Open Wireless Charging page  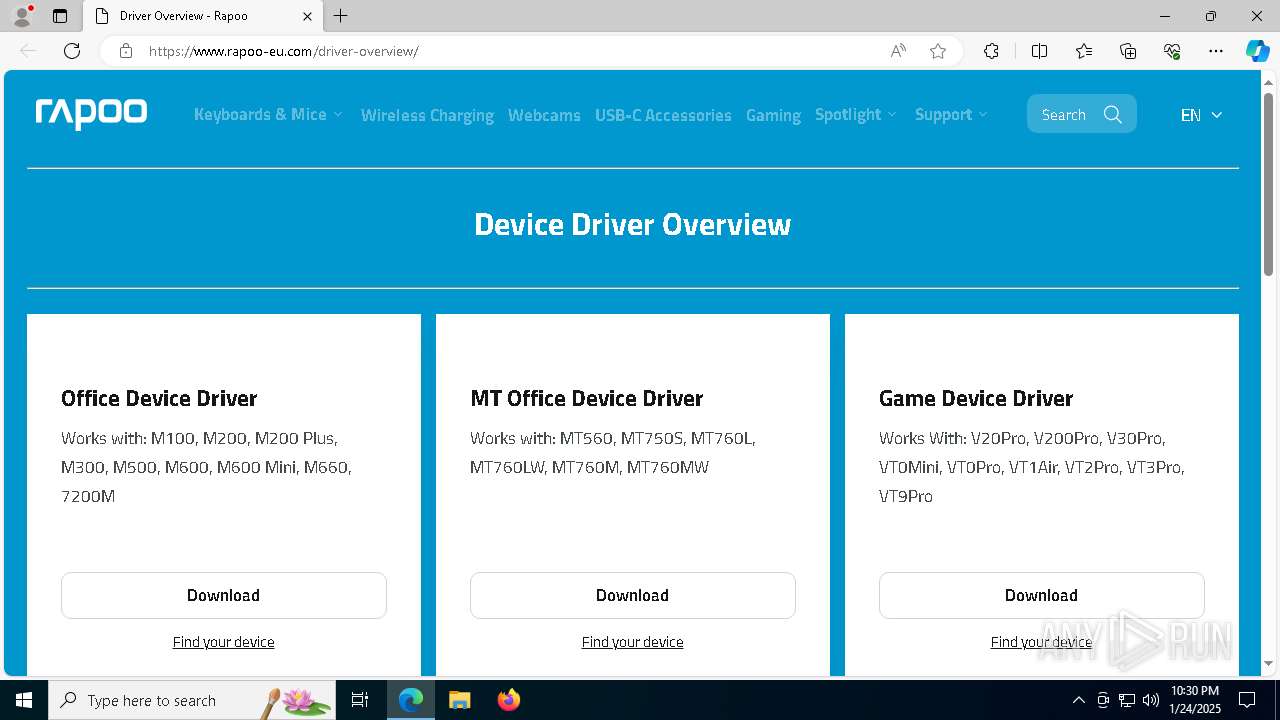(x=427, y=115)
